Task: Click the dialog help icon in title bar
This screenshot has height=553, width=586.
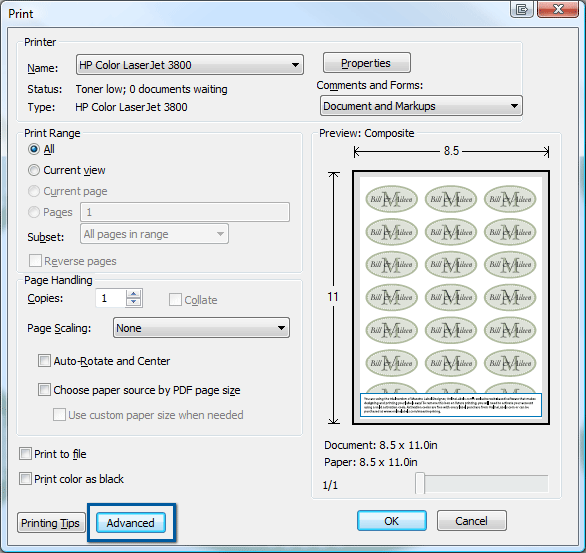Action: pos(521,9)
